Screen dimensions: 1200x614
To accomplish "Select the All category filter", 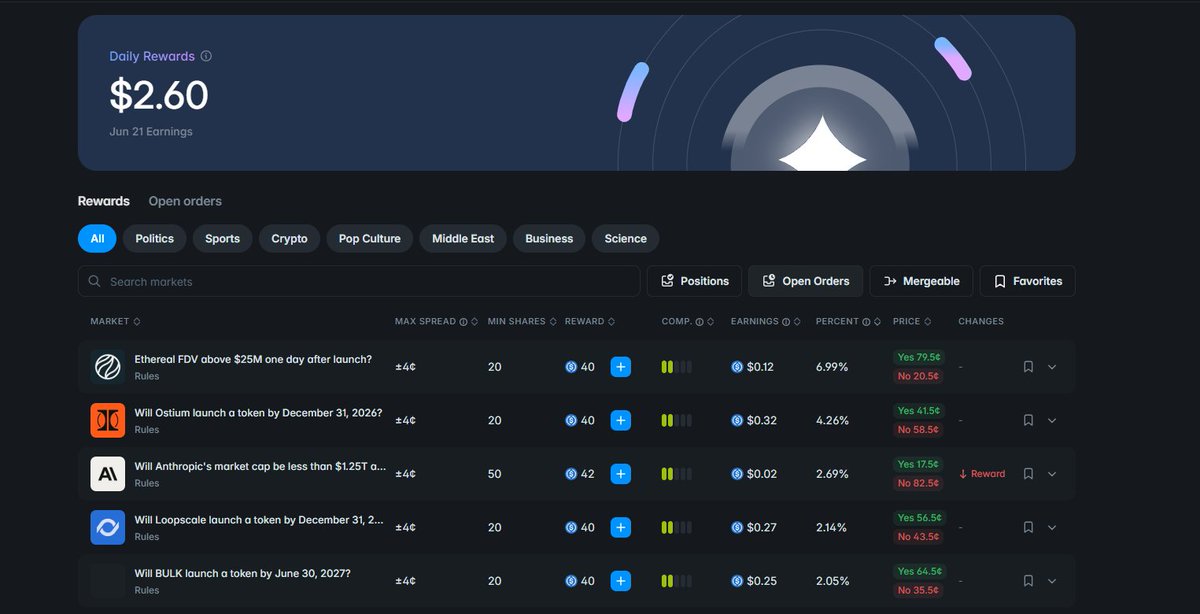I will click(x=97, y=239).
